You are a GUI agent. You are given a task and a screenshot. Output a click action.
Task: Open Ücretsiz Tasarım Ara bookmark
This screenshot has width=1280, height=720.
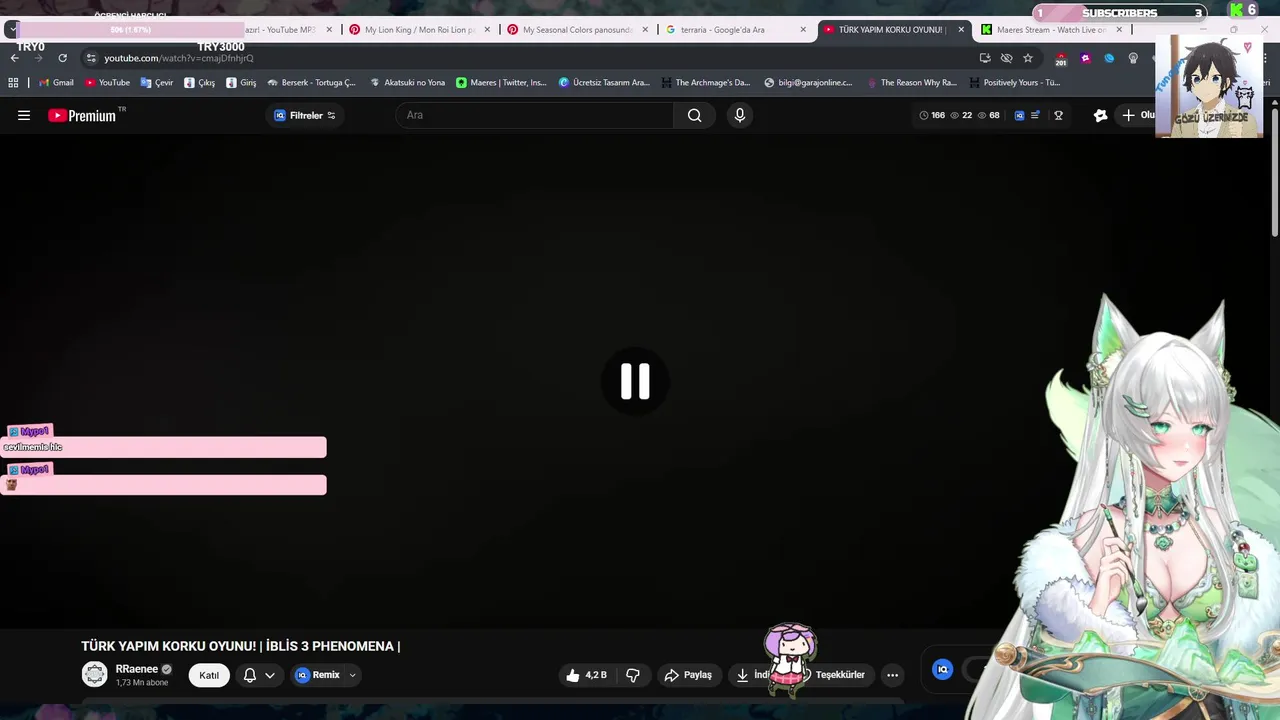click(604, 83)
